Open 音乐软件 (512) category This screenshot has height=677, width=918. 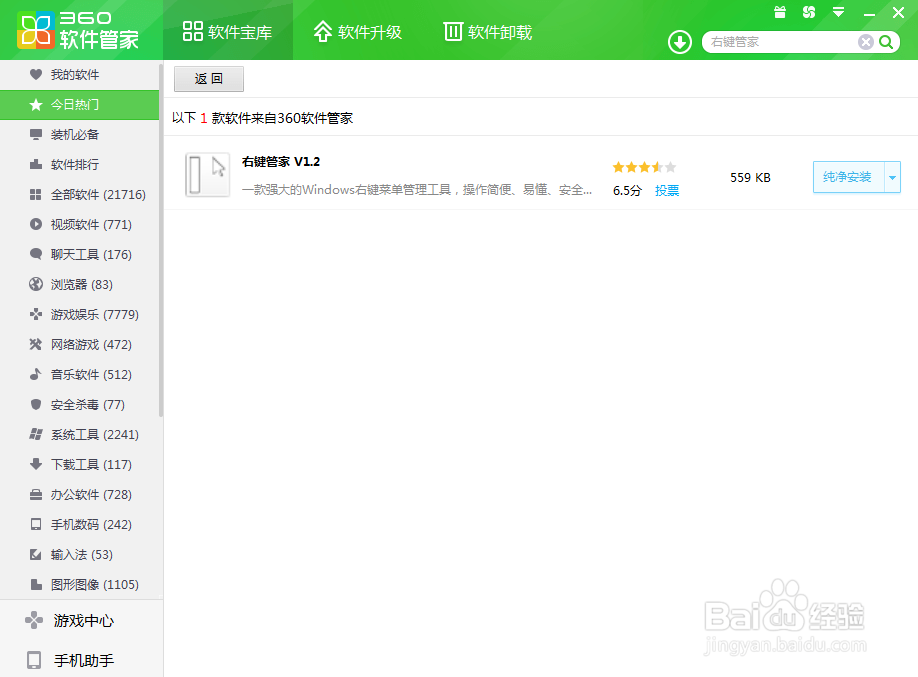coord(80,374)
